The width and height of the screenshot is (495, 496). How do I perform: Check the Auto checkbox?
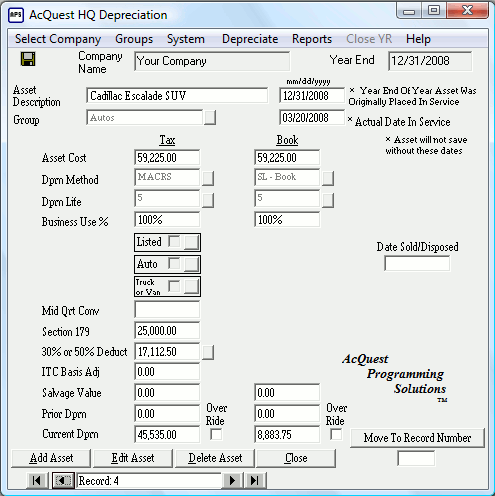click(x=174, y=263)
